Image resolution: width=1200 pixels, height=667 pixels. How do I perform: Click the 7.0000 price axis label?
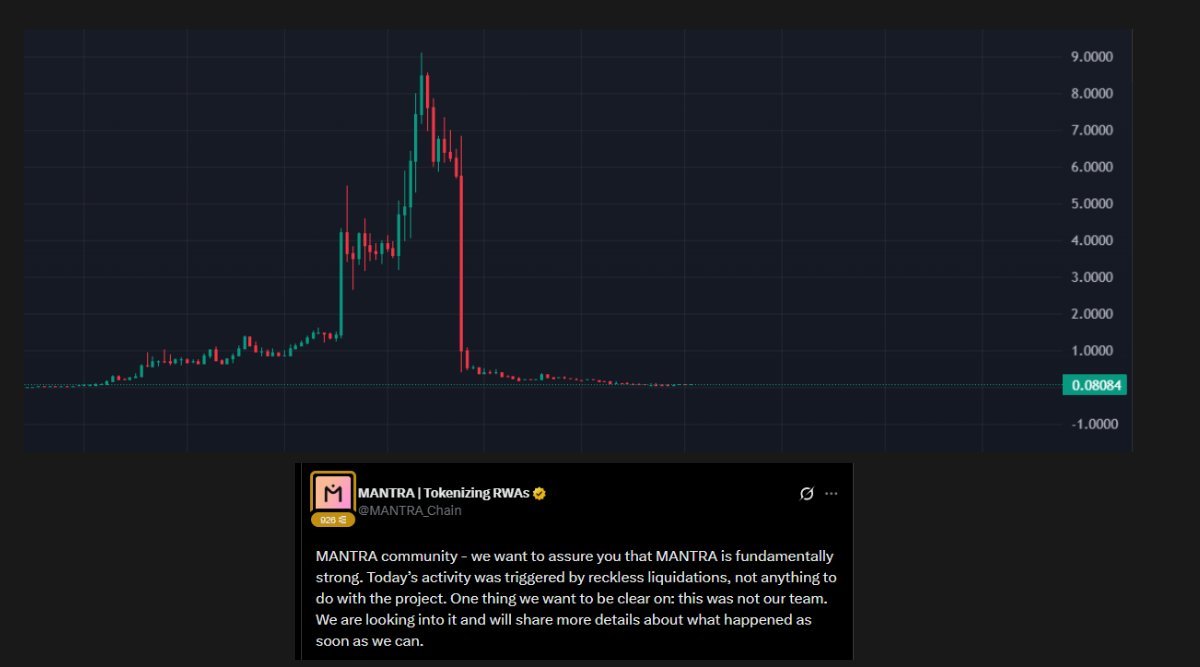1092,131
